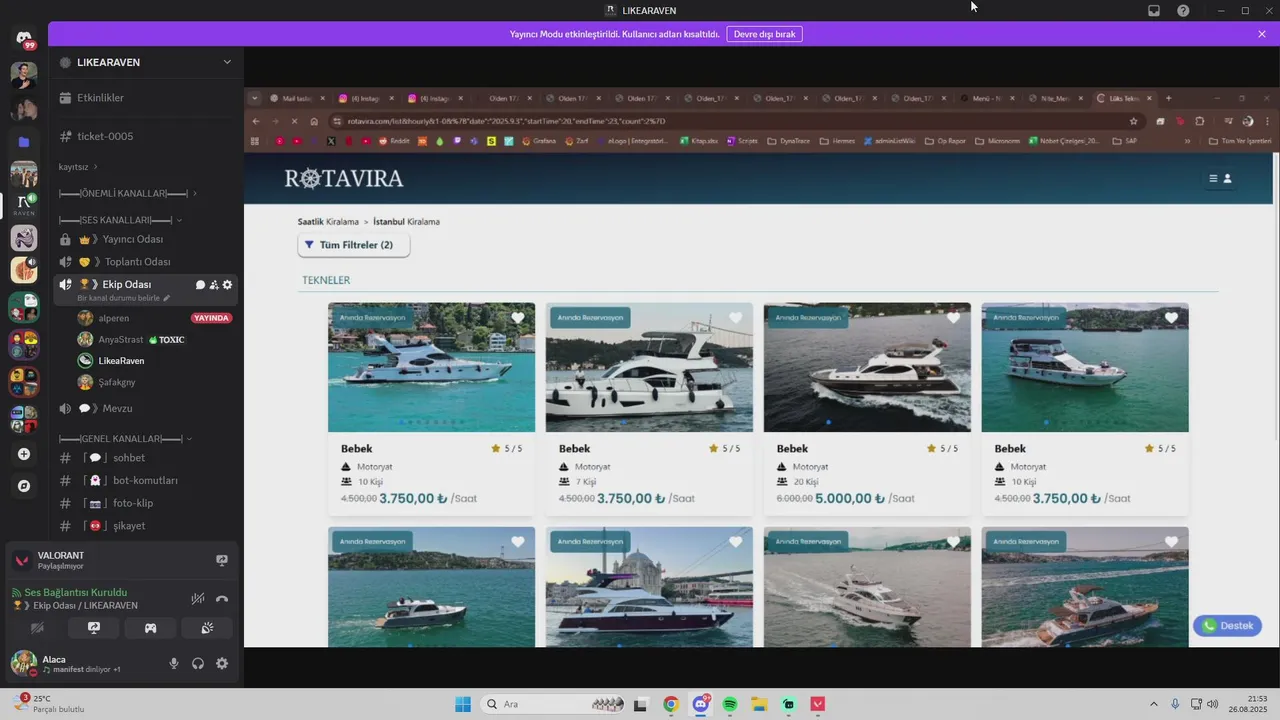Click Devre dışı bırak streamer mode button
This screenshot has width=1280, height=720.
(x=764, y=34)
